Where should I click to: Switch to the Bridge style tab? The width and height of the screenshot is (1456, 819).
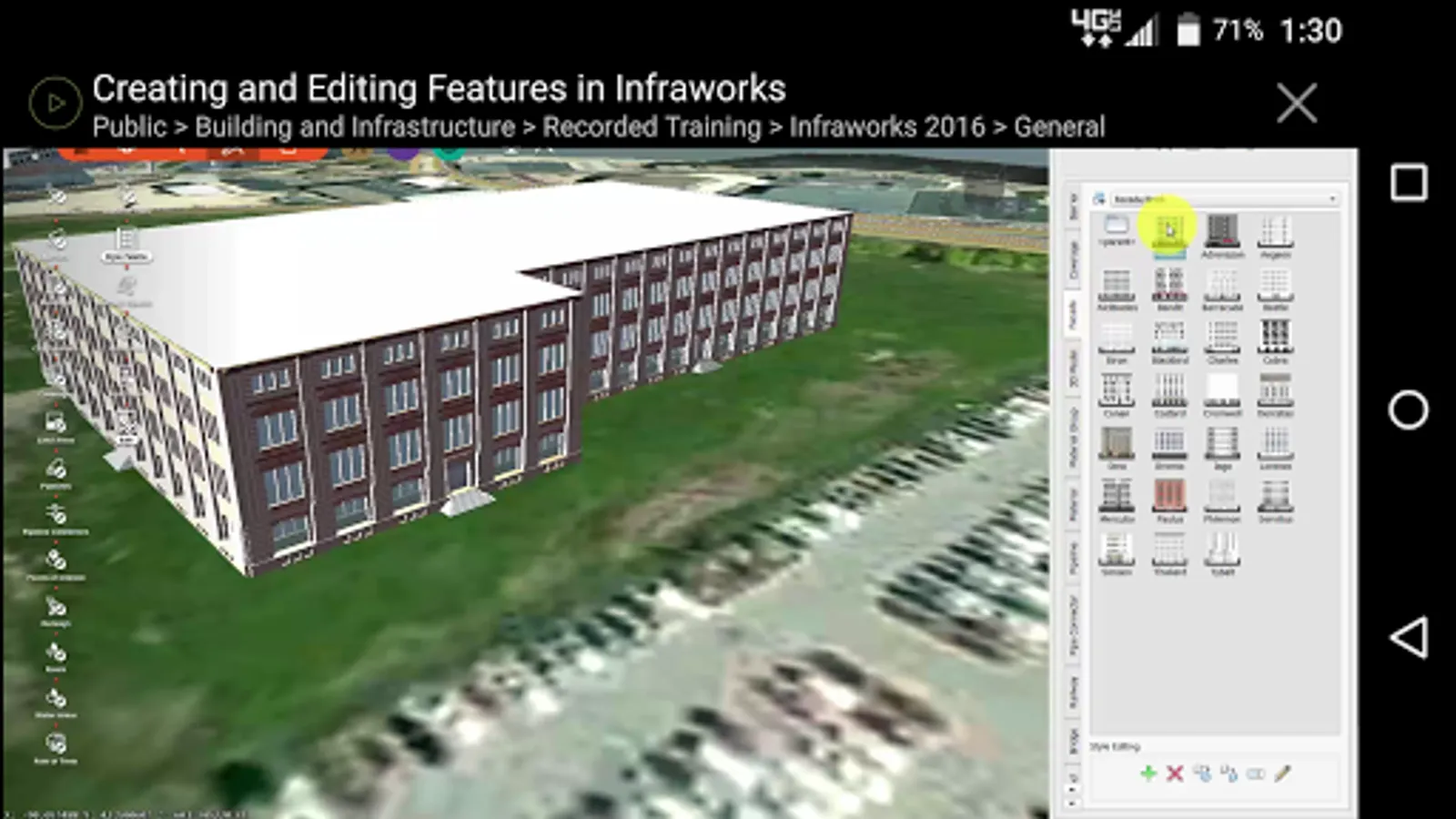(1074, 741)
